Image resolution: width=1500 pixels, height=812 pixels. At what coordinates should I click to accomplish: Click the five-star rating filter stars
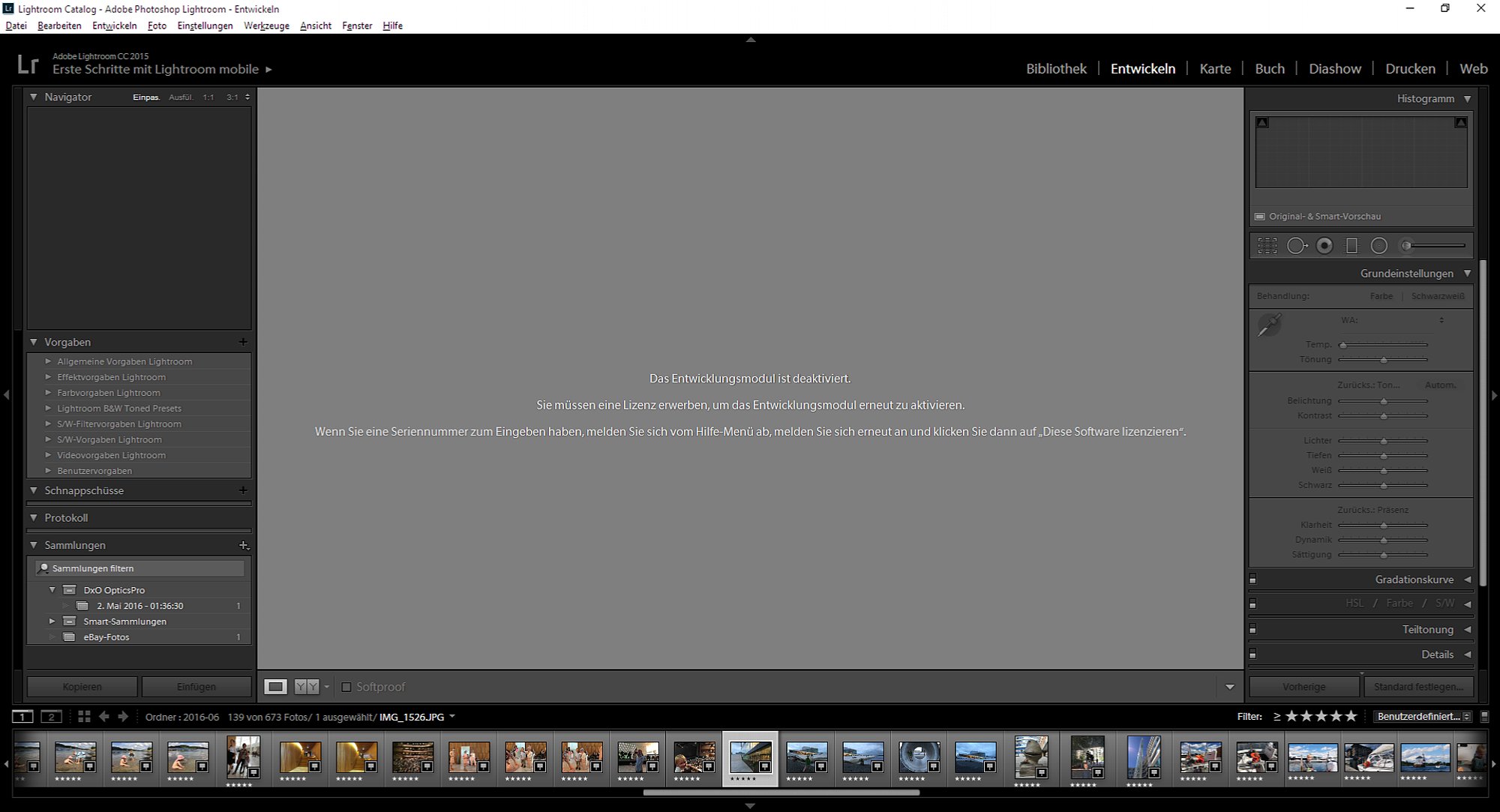point(1321,717)
